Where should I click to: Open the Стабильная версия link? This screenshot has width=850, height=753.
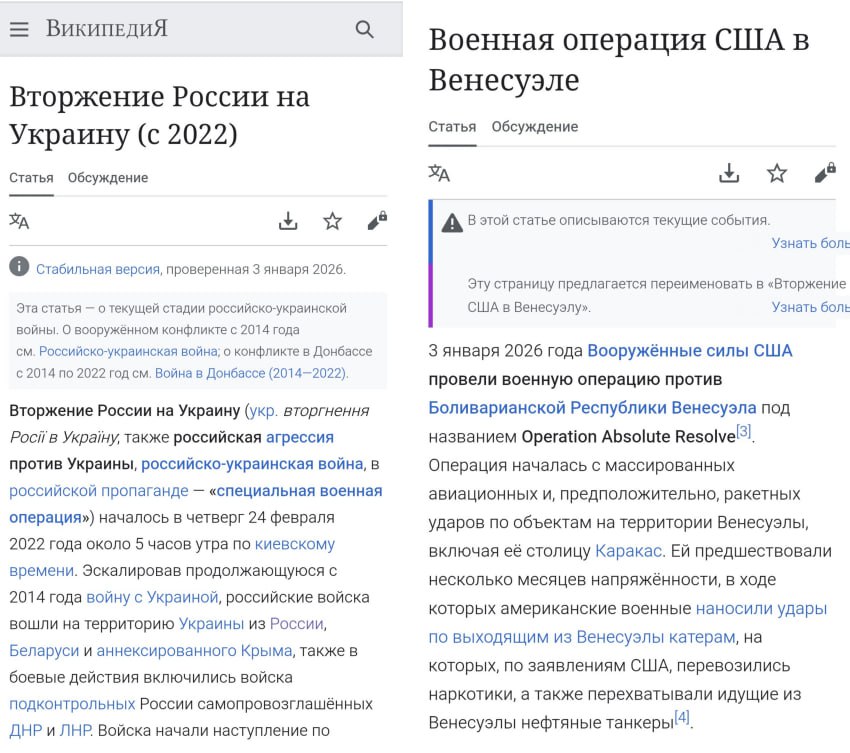[97, 269]
